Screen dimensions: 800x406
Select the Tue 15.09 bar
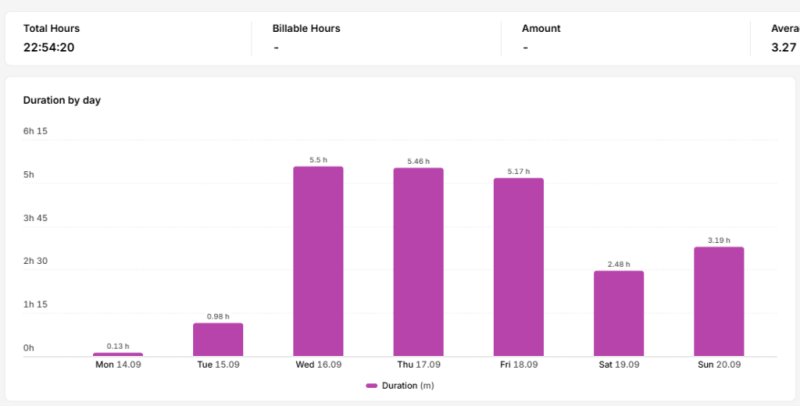point(218,339)
